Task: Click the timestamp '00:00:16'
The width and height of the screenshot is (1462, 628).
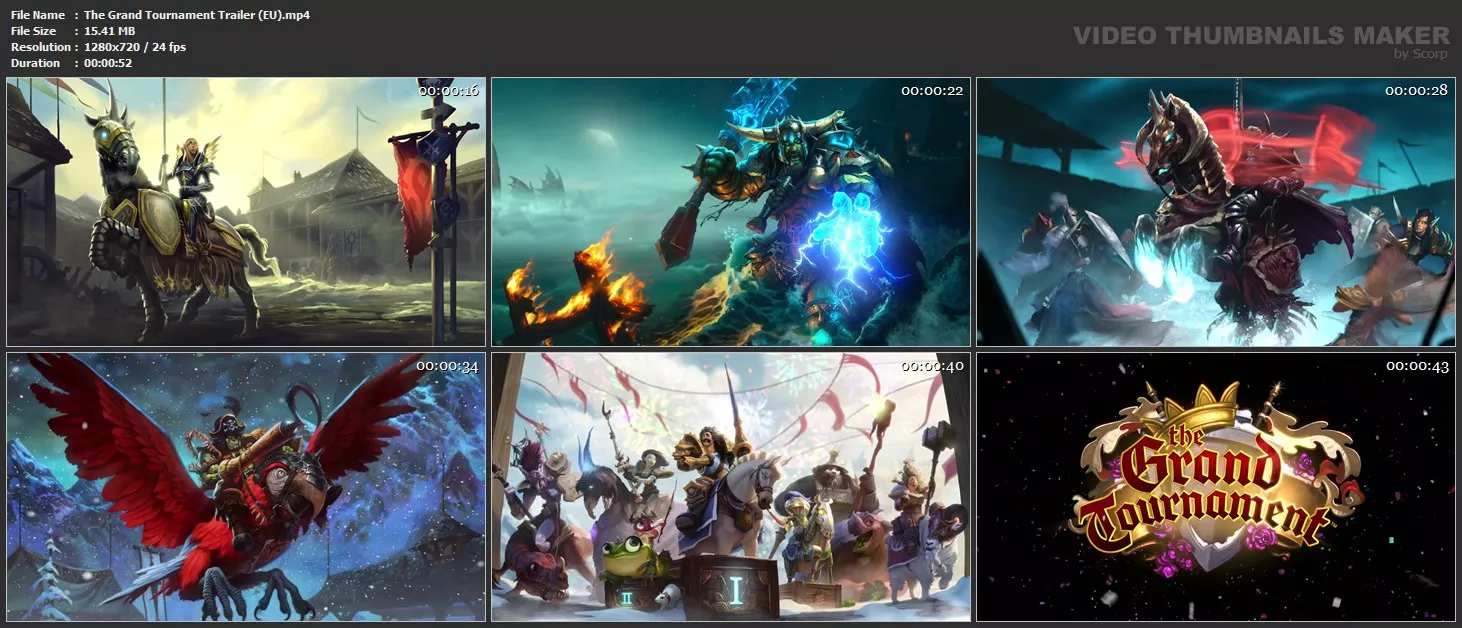Action: click(x=448, y=91)
